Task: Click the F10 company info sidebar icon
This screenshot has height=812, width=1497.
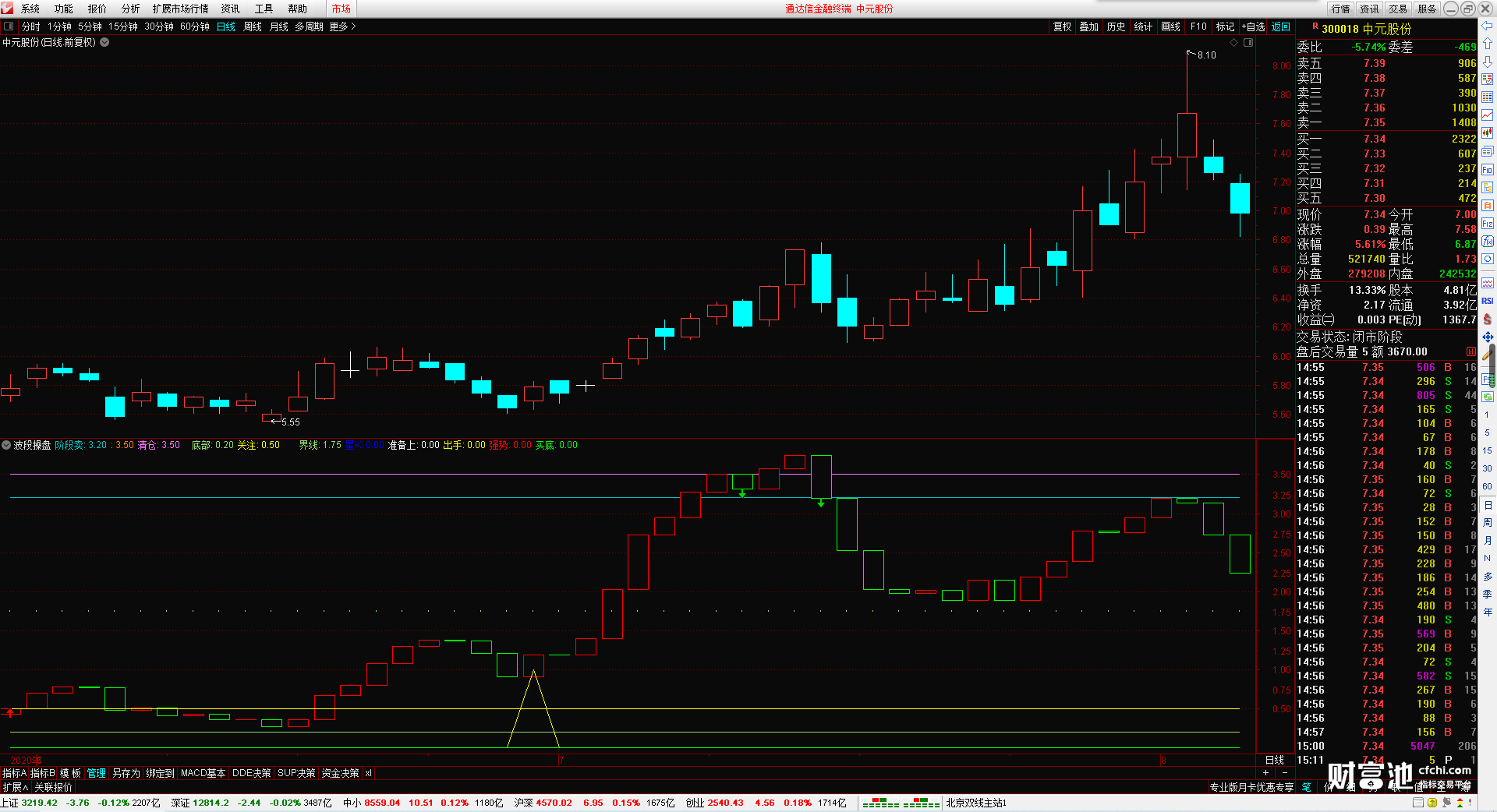Action: [x=1488, y=169]
